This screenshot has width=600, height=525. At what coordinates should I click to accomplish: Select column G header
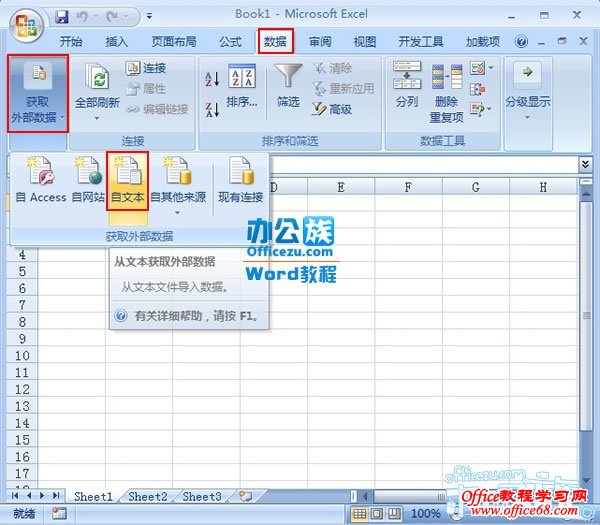pyautogui.click(x=476, y=187)
